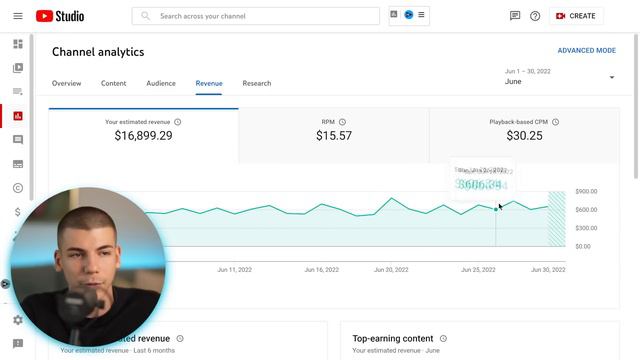Open the Content videos sidebar icon
Viewport: 640px width, 360px height.
point(18,68)
